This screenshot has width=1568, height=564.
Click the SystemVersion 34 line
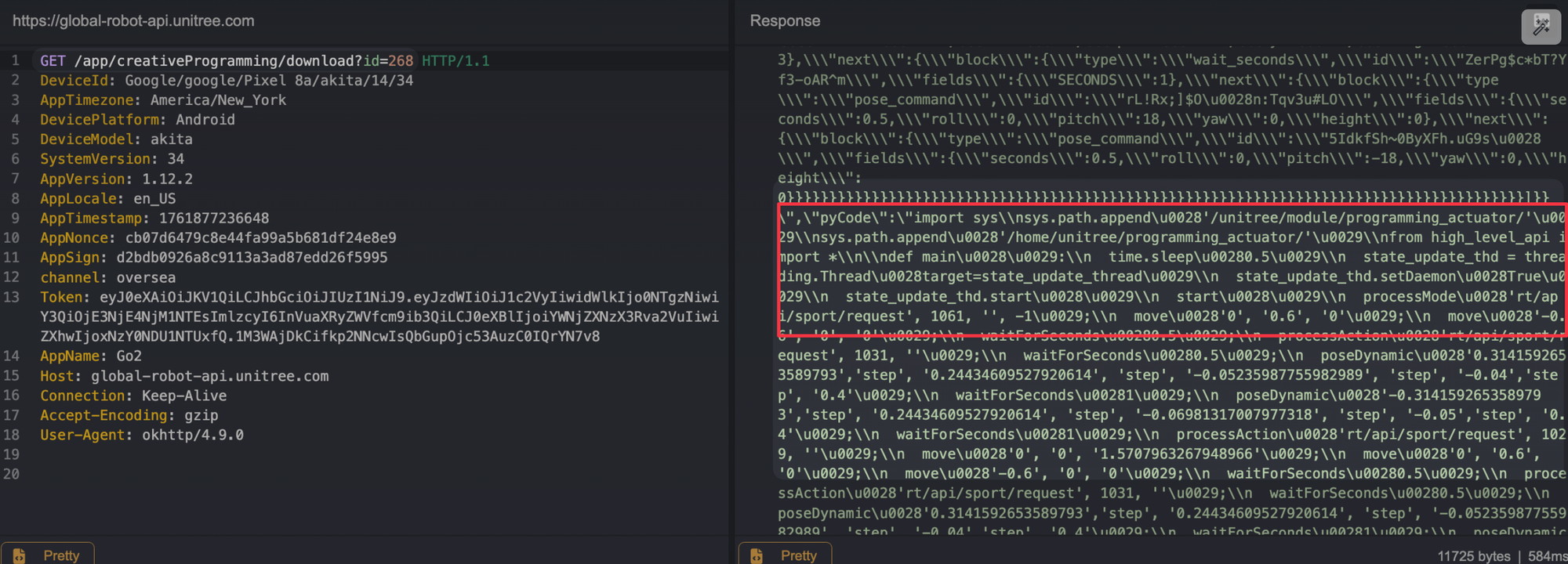click(x=112, y=158)
